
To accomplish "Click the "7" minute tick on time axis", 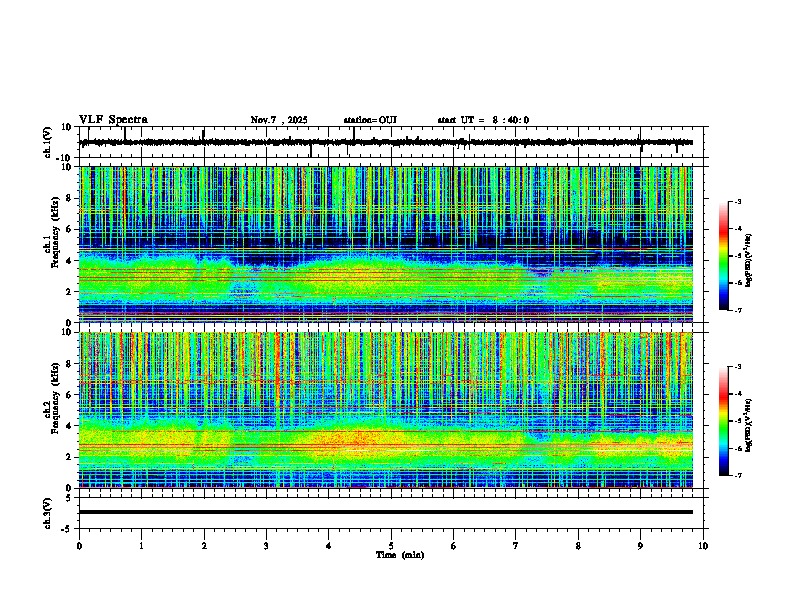I will click(516, 546).
